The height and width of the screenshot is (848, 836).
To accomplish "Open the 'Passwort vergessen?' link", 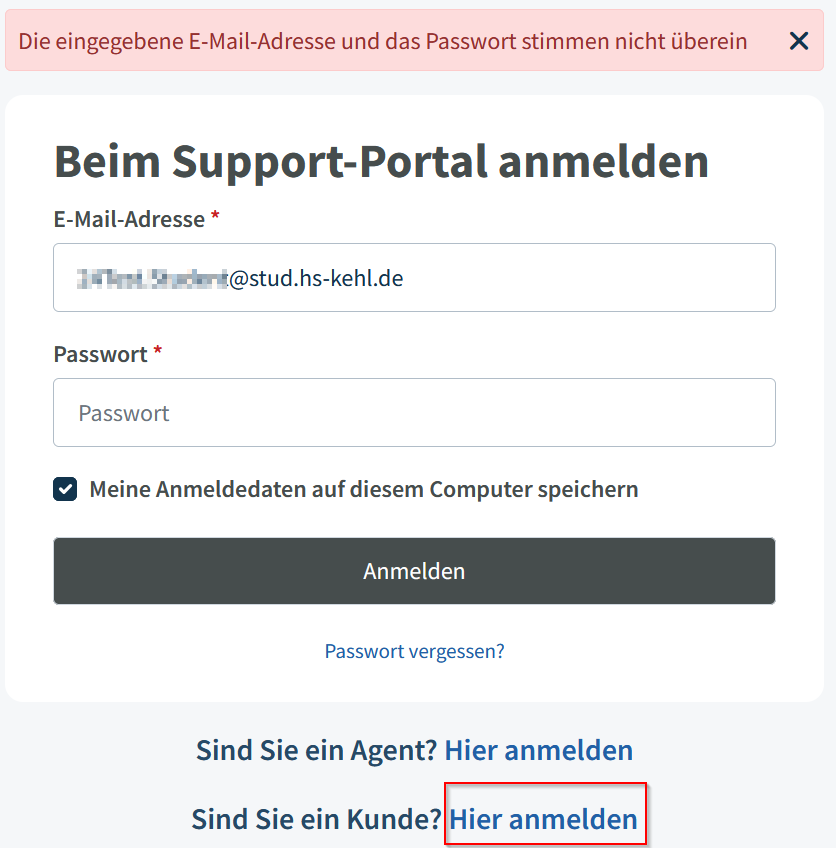I will (414, 651).
